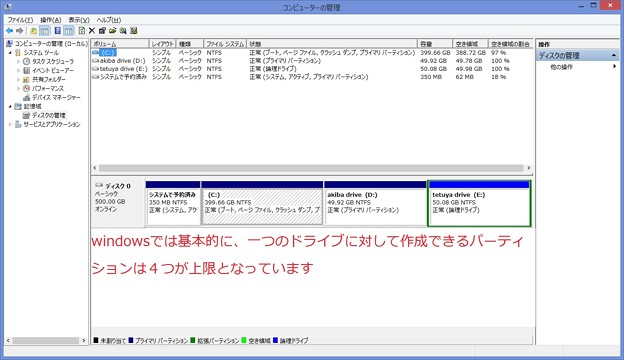The height and width of the screenshot is (360, 624).
Task: Open the 操作(A) menu
Action: 51,20
